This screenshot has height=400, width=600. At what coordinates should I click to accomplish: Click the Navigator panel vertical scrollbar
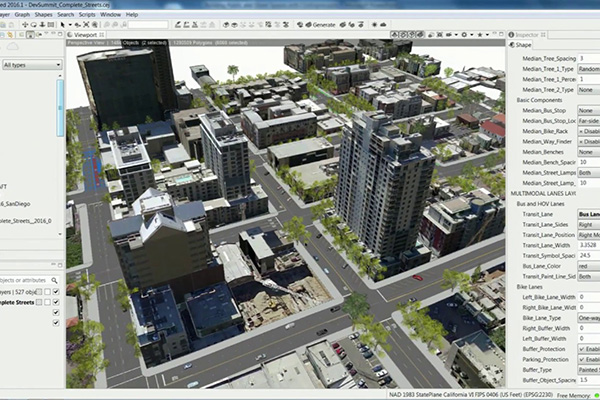60,108
